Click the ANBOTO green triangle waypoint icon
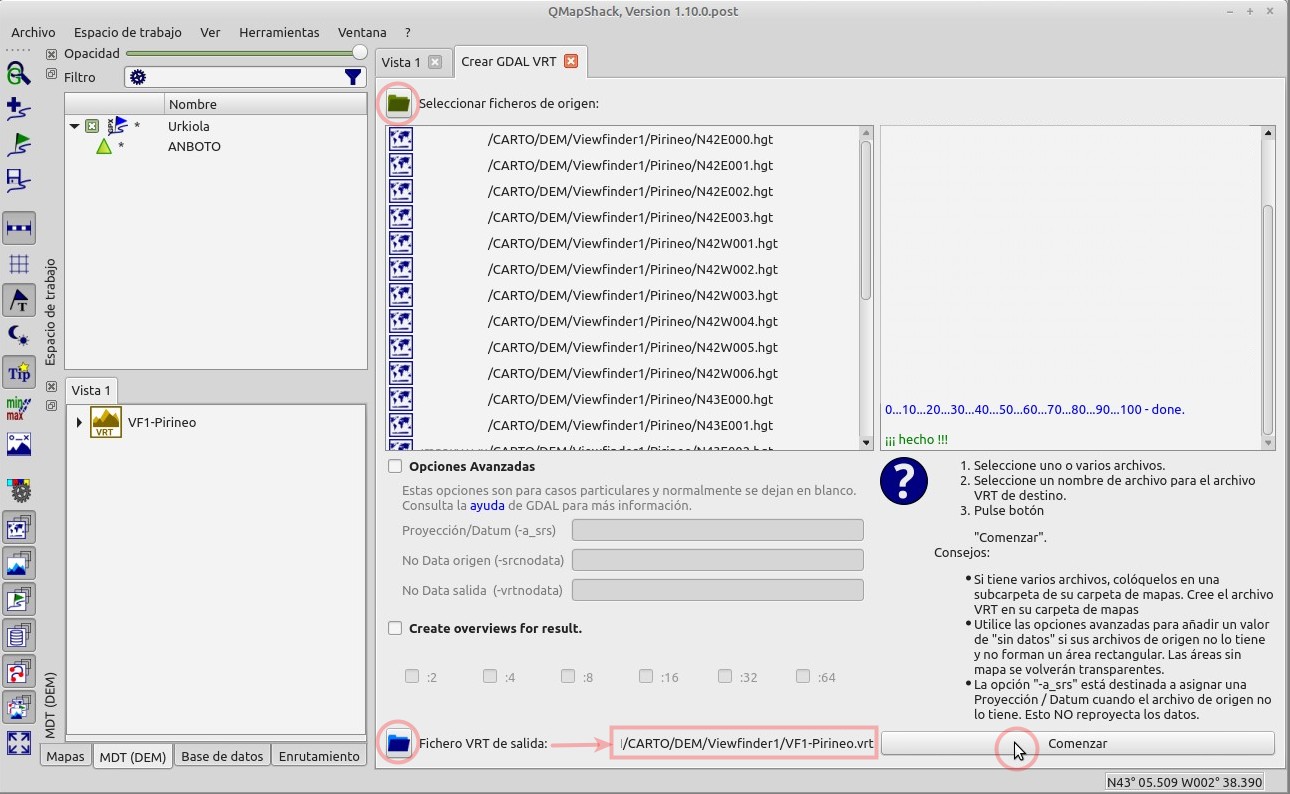This screenshot has height=794, width=1290. [104, 146]
